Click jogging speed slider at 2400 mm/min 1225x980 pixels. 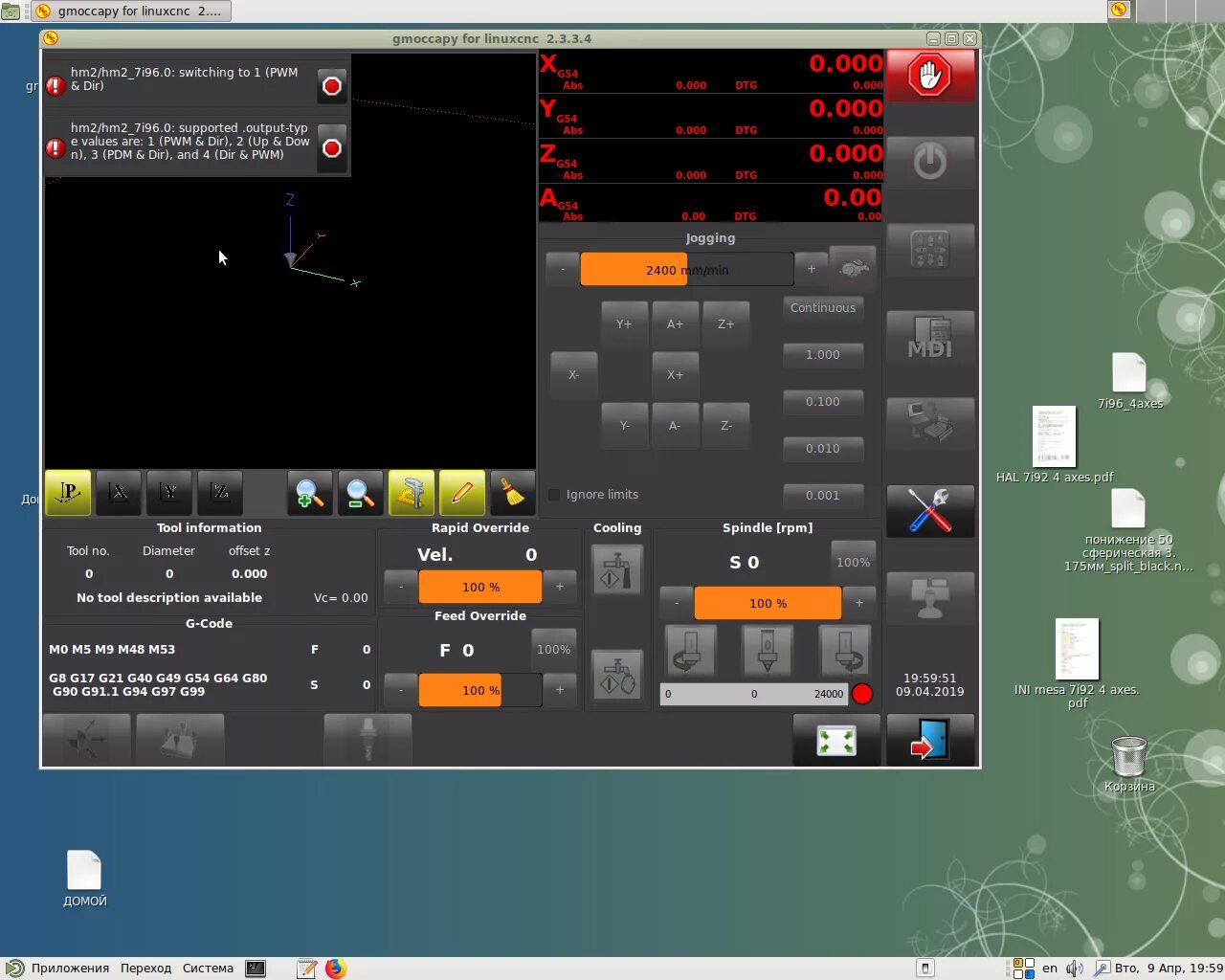click(687, 270)
